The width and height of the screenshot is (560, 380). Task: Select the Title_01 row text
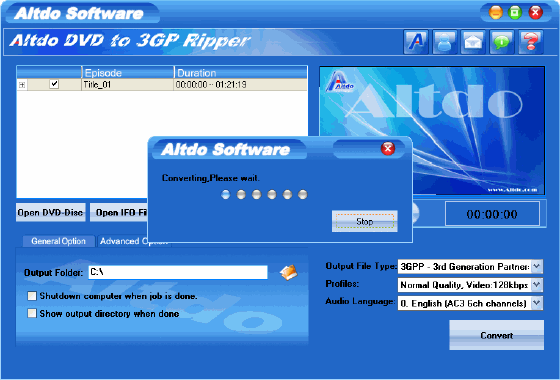pyautogui.click(x=97, y=85)
